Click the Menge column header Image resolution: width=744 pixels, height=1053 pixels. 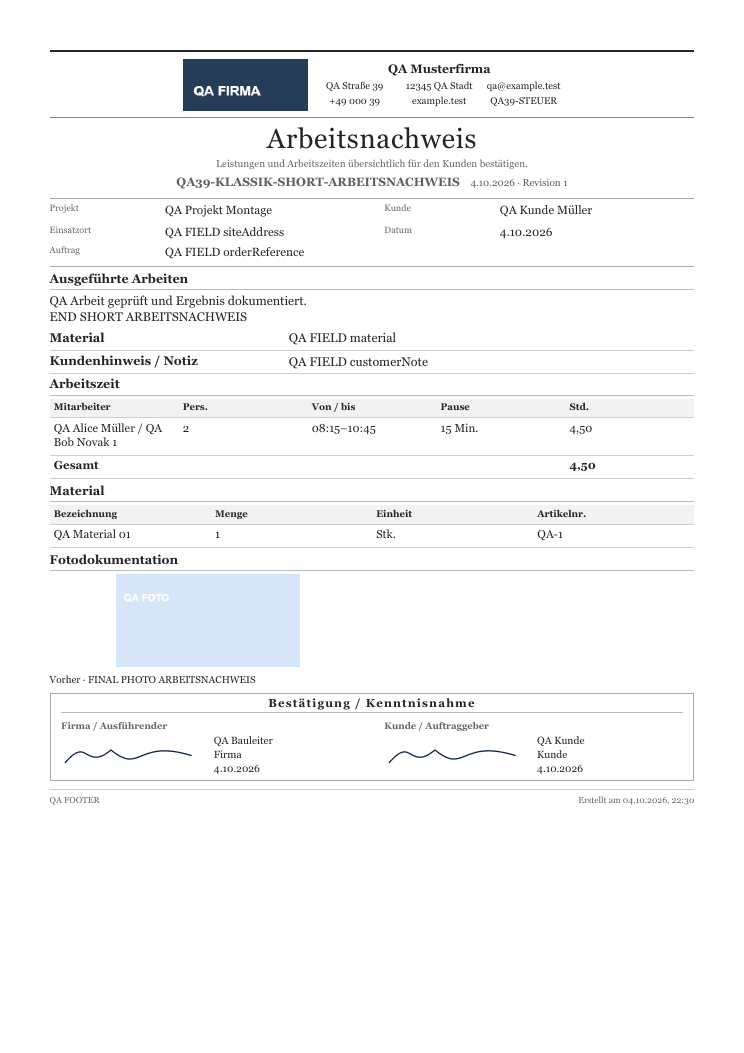pyautogui.click(x=231, y=514)
